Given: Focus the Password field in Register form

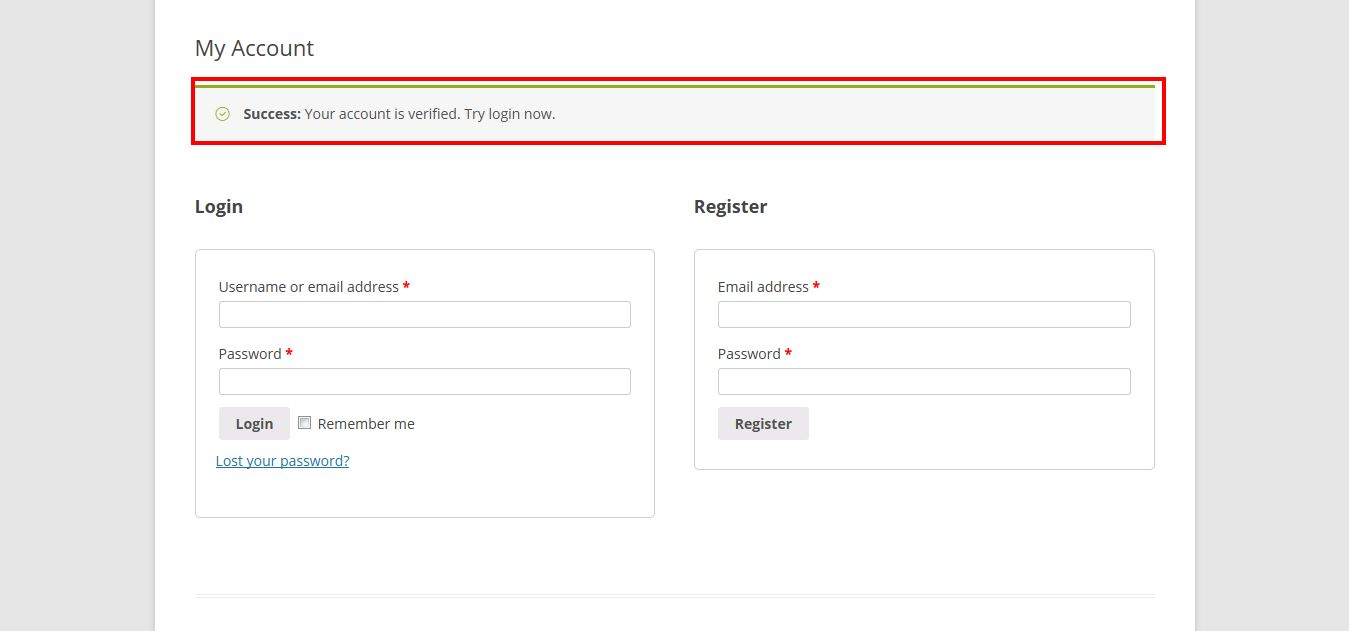Looking at the screenshot, I should 923,382.
